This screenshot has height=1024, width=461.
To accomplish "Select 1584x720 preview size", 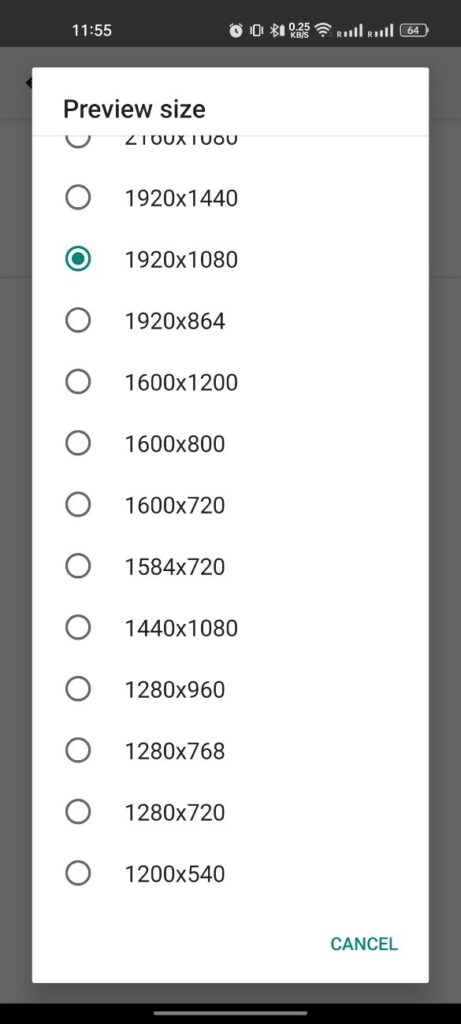I will click(x=230, y=566).
